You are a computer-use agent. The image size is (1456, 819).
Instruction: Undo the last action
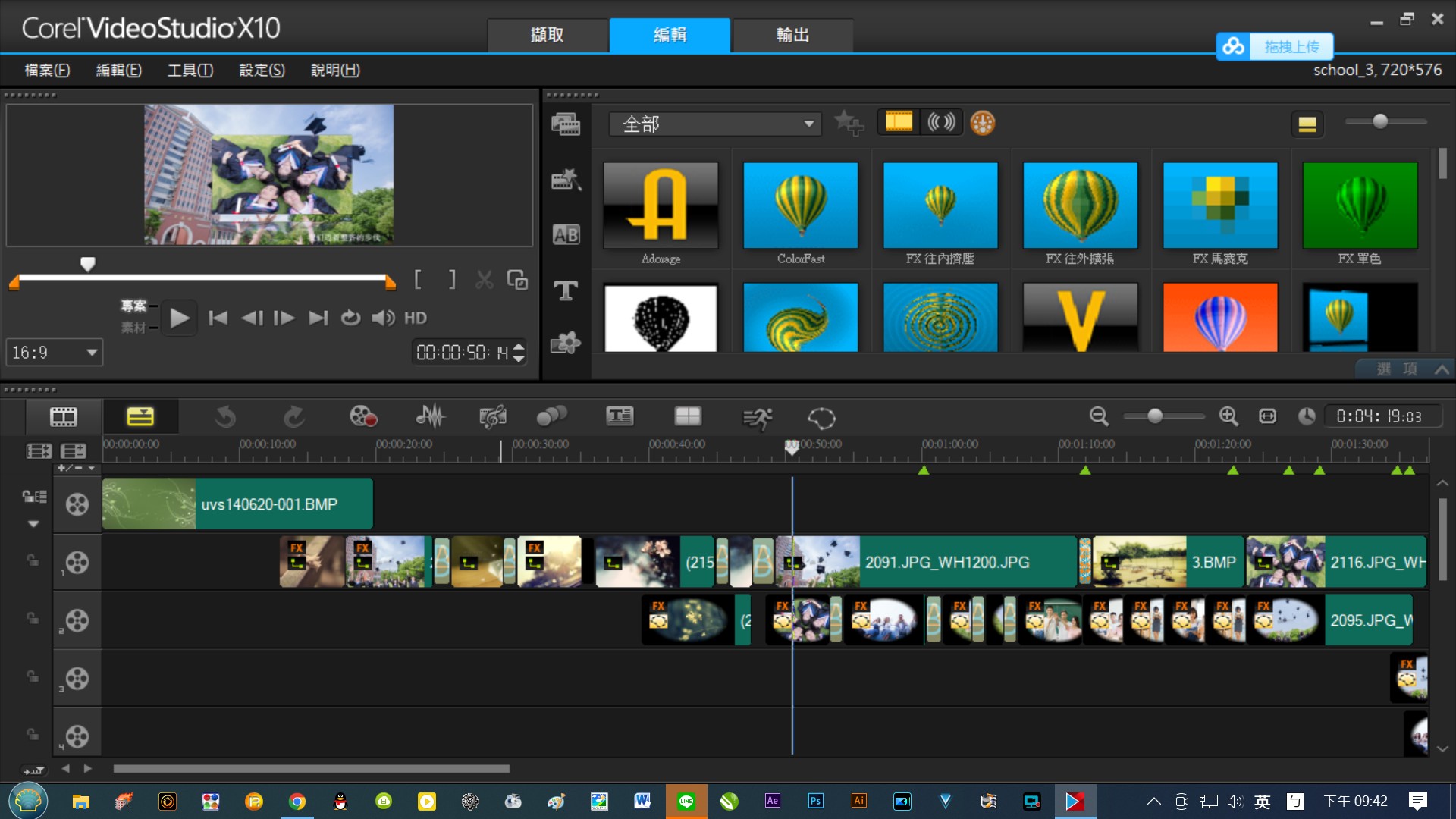point(225,416)
